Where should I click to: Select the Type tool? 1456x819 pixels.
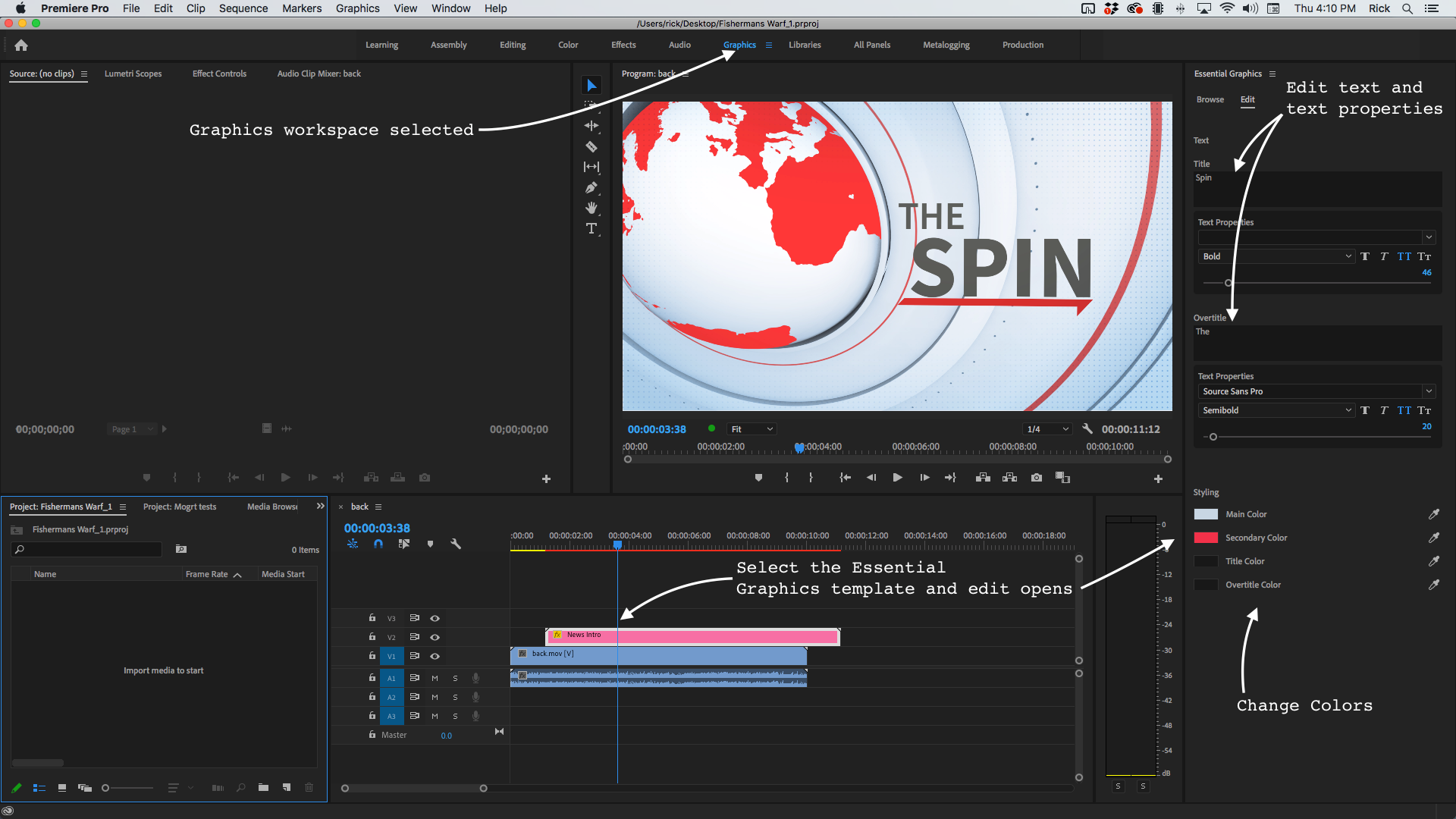coord(591,228)
